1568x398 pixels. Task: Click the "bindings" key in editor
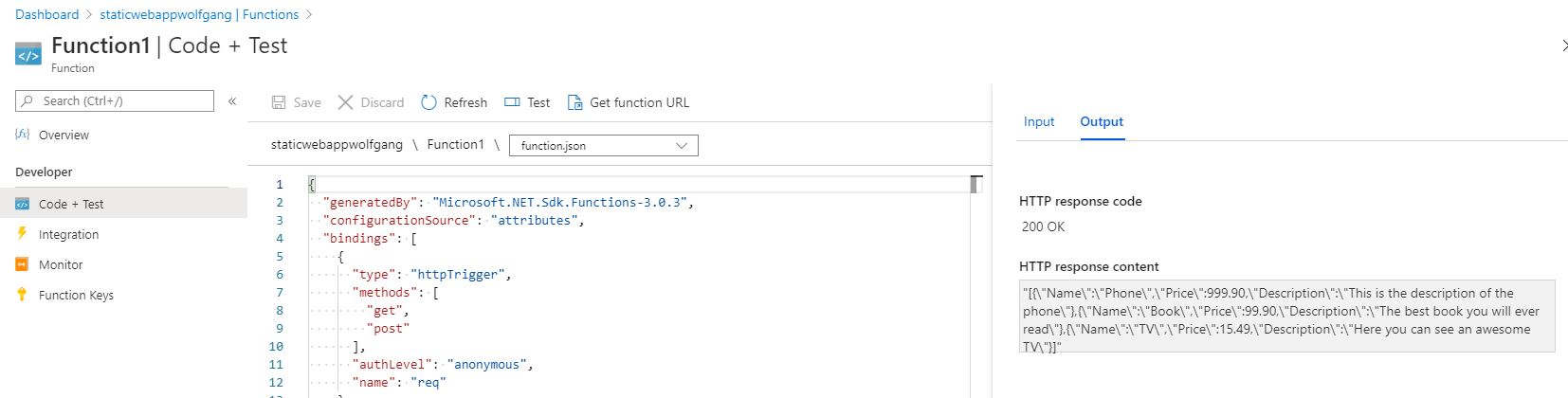359,239
